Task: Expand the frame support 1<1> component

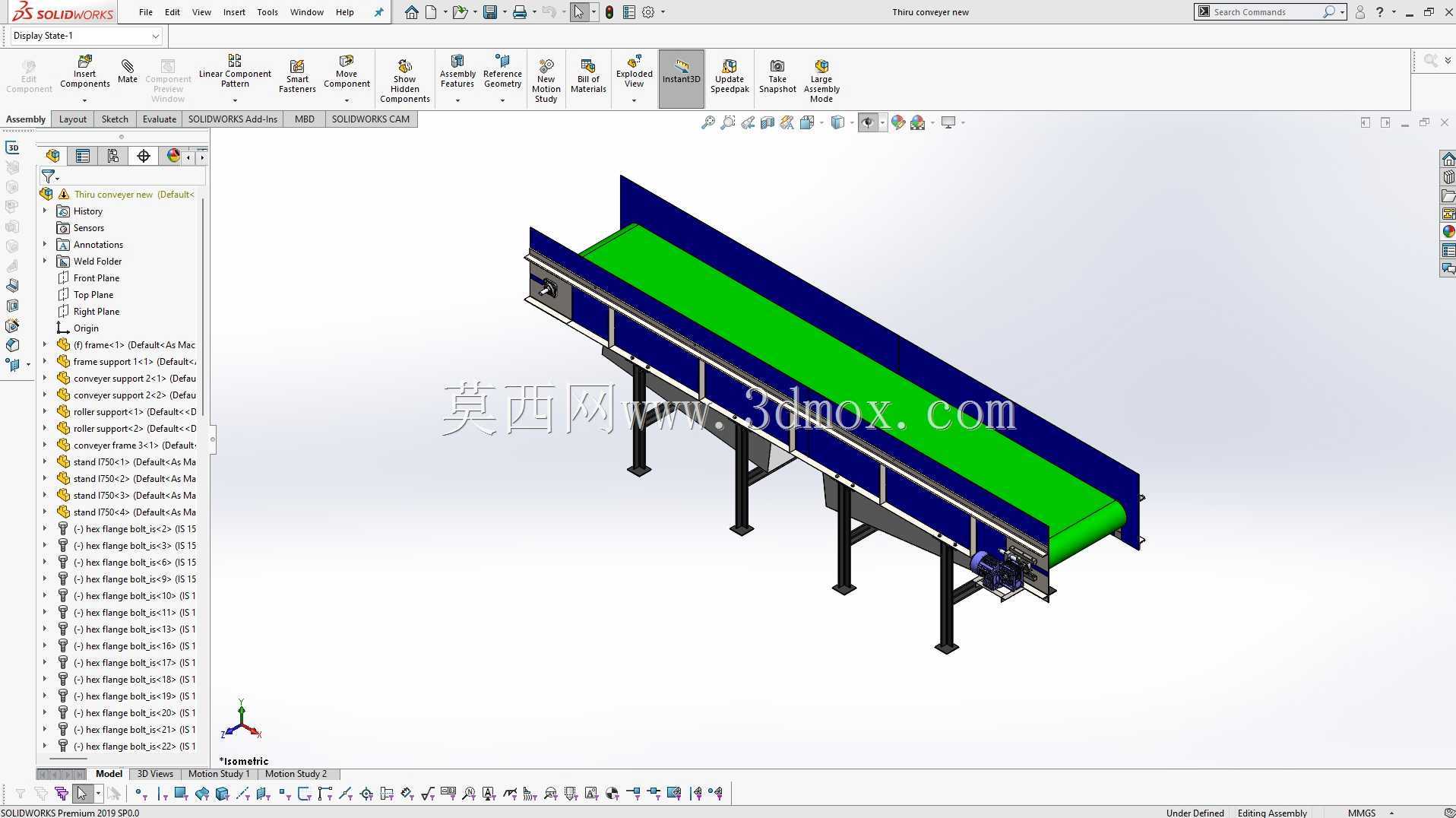Action: click(45, 361)
